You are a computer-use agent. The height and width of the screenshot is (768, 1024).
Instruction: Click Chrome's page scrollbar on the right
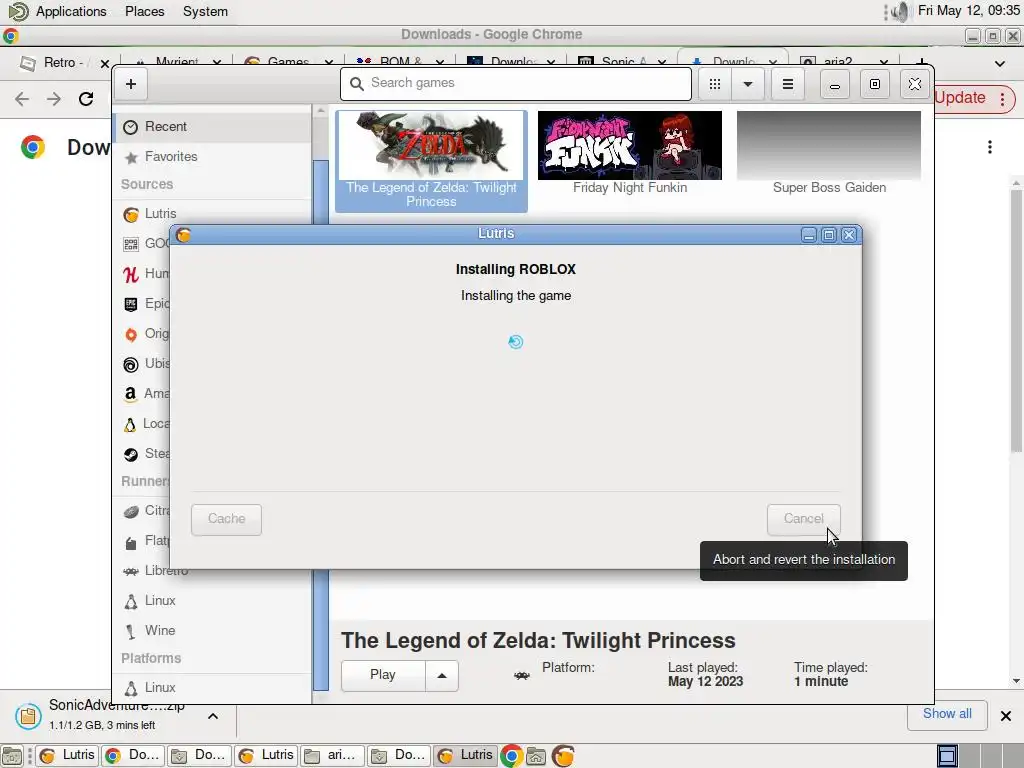1016,320
